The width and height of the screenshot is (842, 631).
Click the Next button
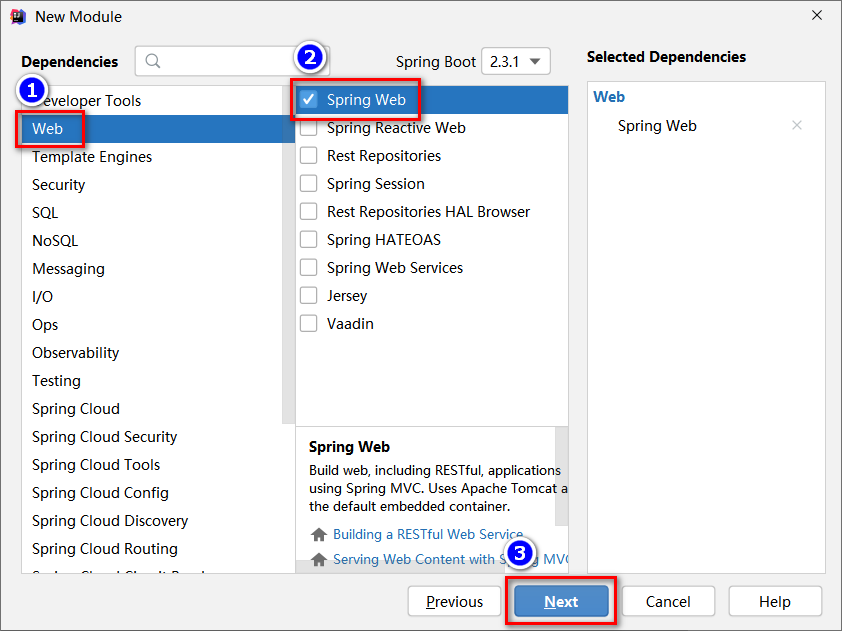pyautogui.click(x=561, y=601)
